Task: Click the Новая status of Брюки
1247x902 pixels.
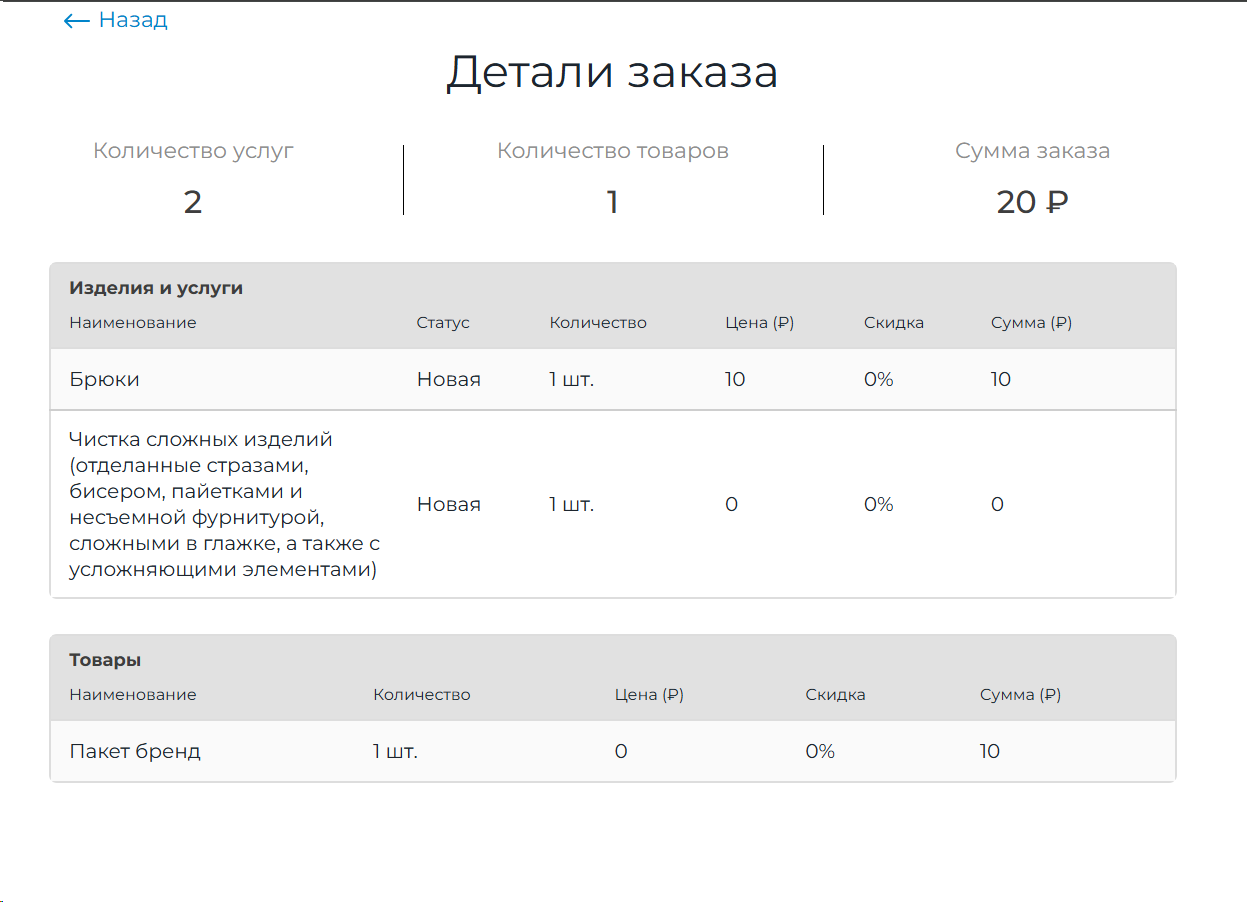Action: tap(449, 379)
